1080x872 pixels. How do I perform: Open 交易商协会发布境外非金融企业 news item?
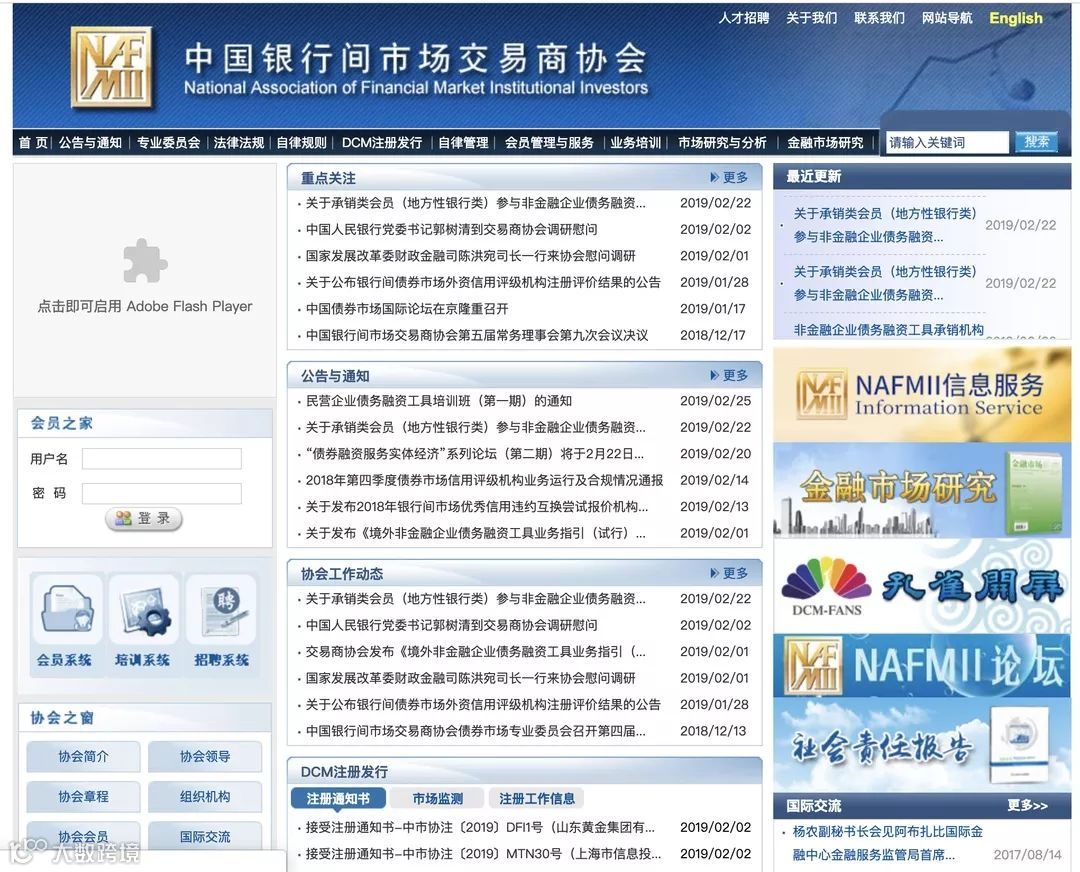coord(475,652)
